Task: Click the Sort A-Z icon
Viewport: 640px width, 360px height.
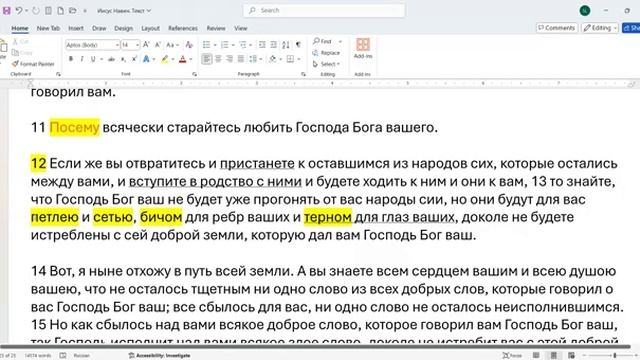Action: [x=286, y=45]
